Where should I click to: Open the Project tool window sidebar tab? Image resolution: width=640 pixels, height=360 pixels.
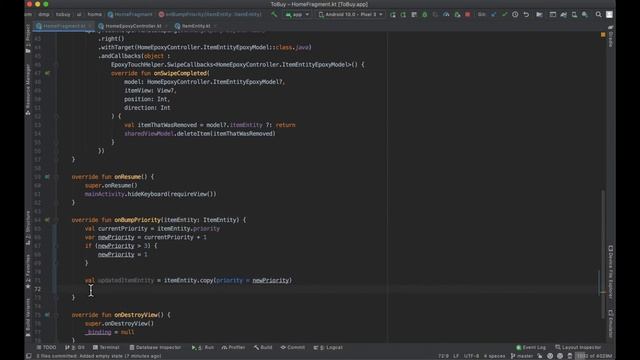[28, 39]
